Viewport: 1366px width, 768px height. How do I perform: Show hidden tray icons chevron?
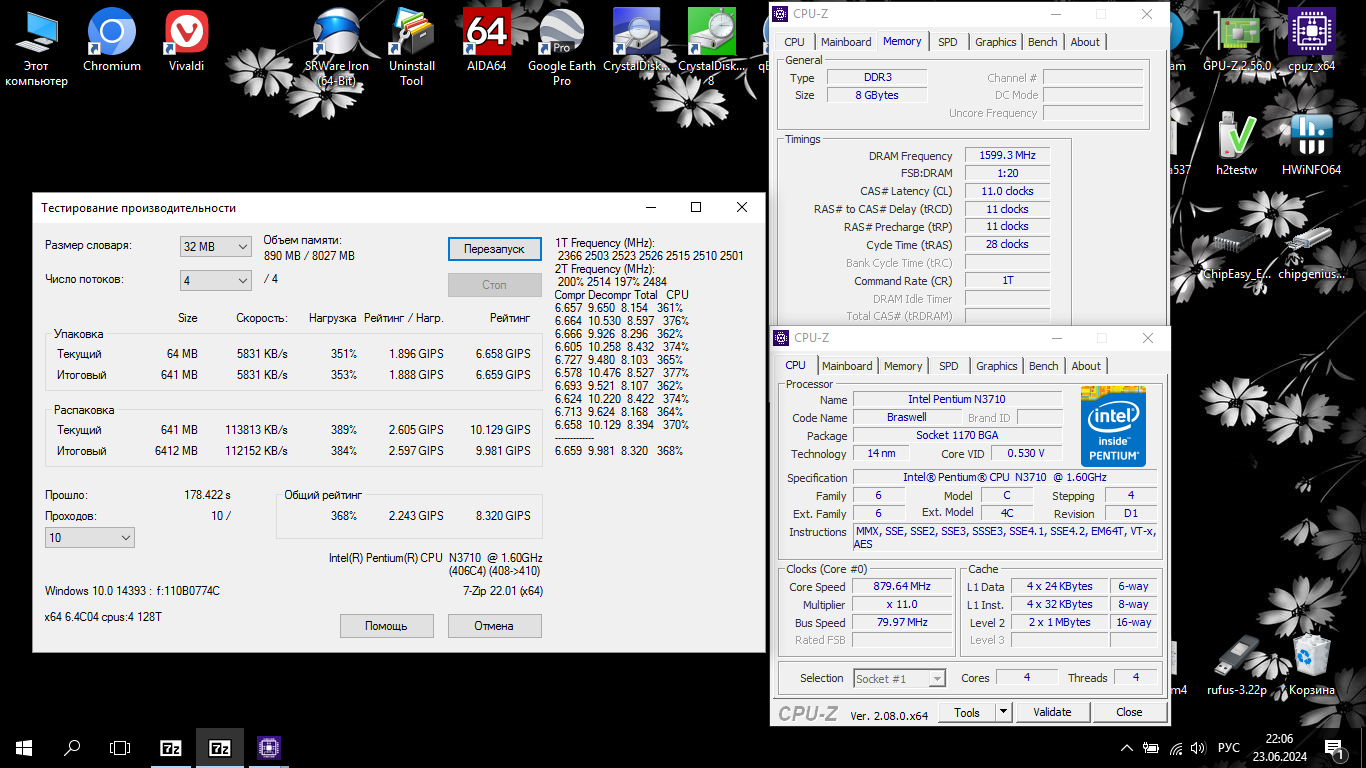[x=1127, y=747]
